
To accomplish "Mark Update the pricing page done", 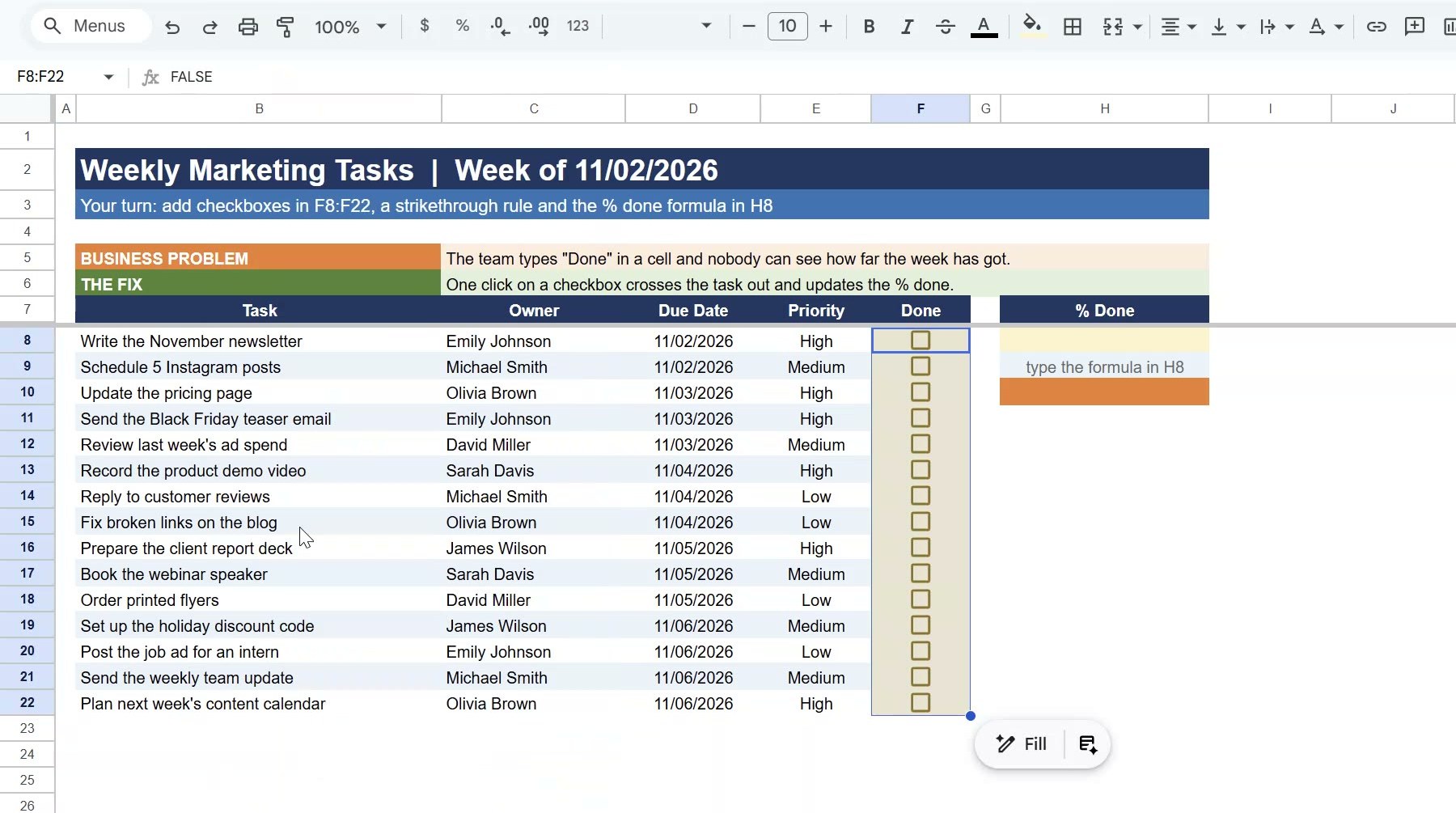I will tap(921, 392).
